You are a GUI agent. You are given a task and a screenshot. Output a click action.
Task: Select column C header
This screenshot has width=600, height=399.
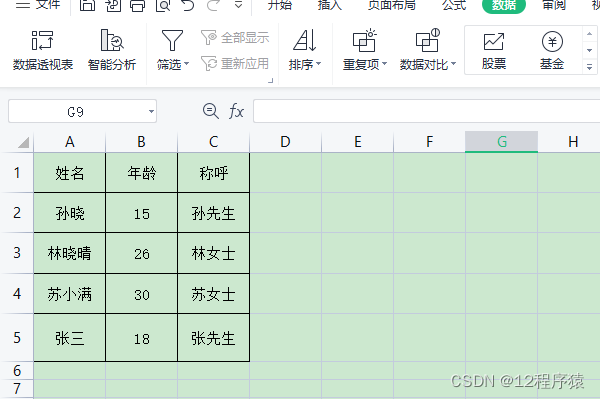214,142
